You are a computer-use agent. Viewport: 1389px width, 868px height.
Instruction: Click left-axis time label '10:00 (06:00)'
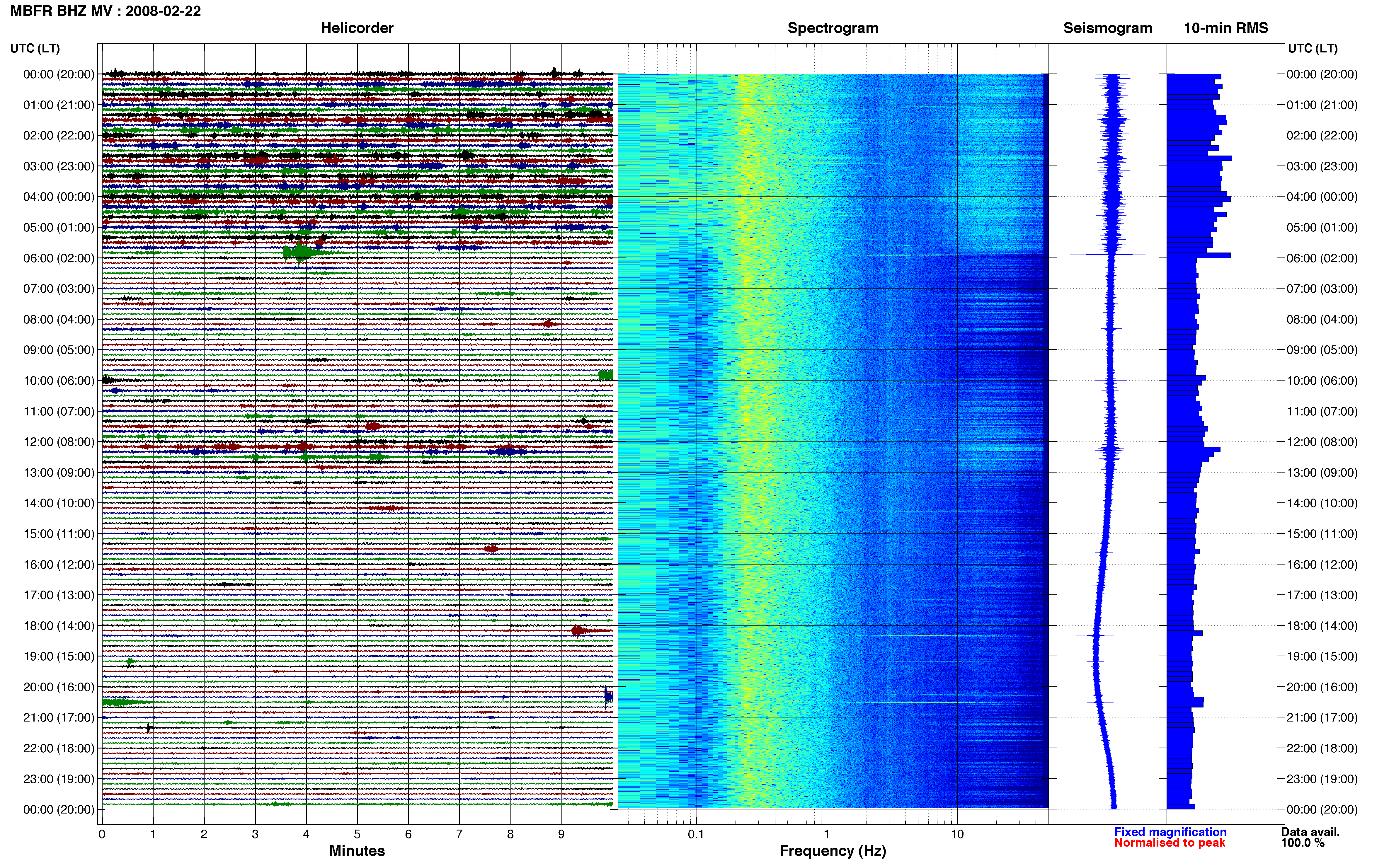pyautogui.click(x=59, y=381)
